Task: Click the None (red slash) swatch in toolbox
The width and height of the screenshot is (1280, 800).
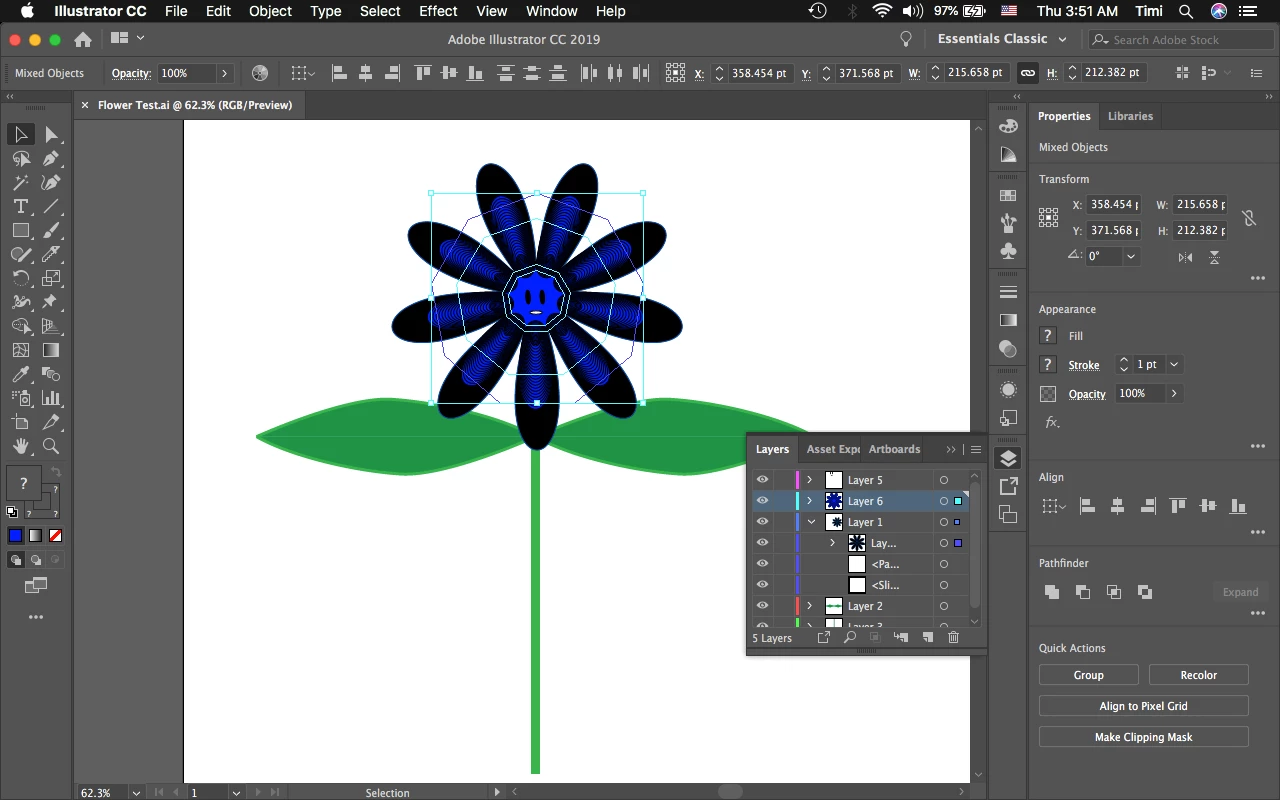Action: coord(55,536)
